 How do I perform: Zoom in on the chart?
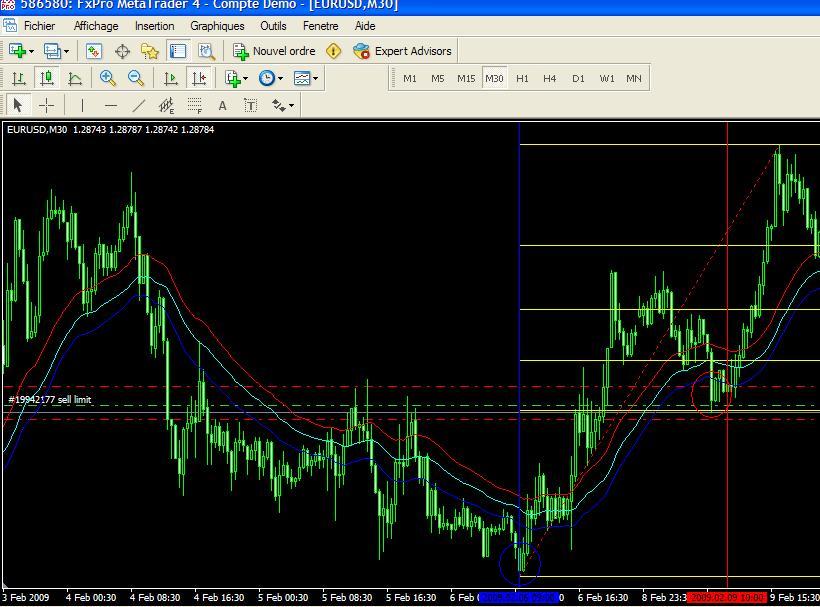point(107,78)
